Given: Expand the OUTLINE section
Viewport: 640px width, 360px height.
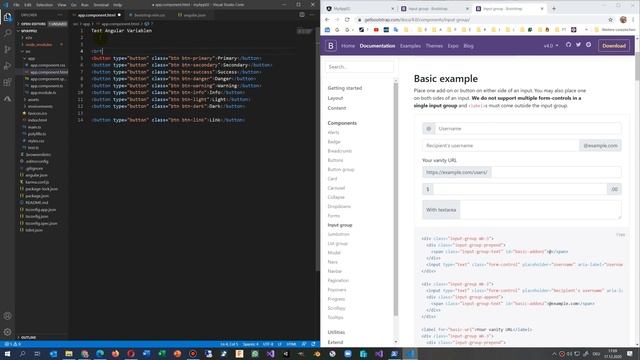Looking at the screenshot, I should (x=28, y=338).
